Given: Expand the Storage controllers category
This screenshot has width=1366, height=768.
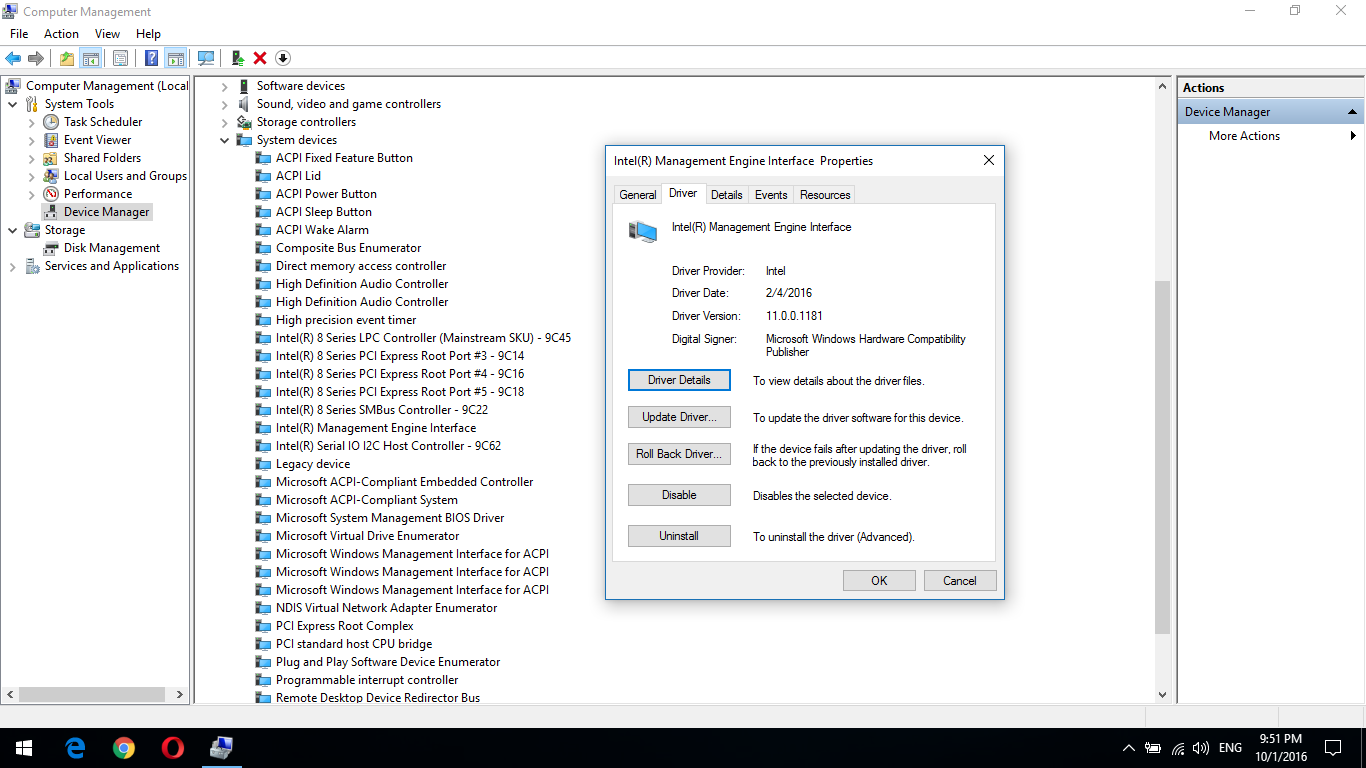Looking at the screenshot, I should (x=225, y=122).
